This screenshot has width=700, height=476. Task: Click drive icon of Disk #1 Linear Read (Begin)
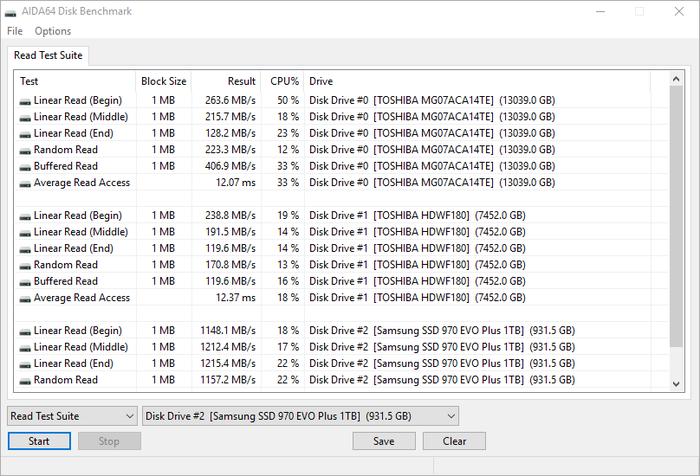[25, 217]
